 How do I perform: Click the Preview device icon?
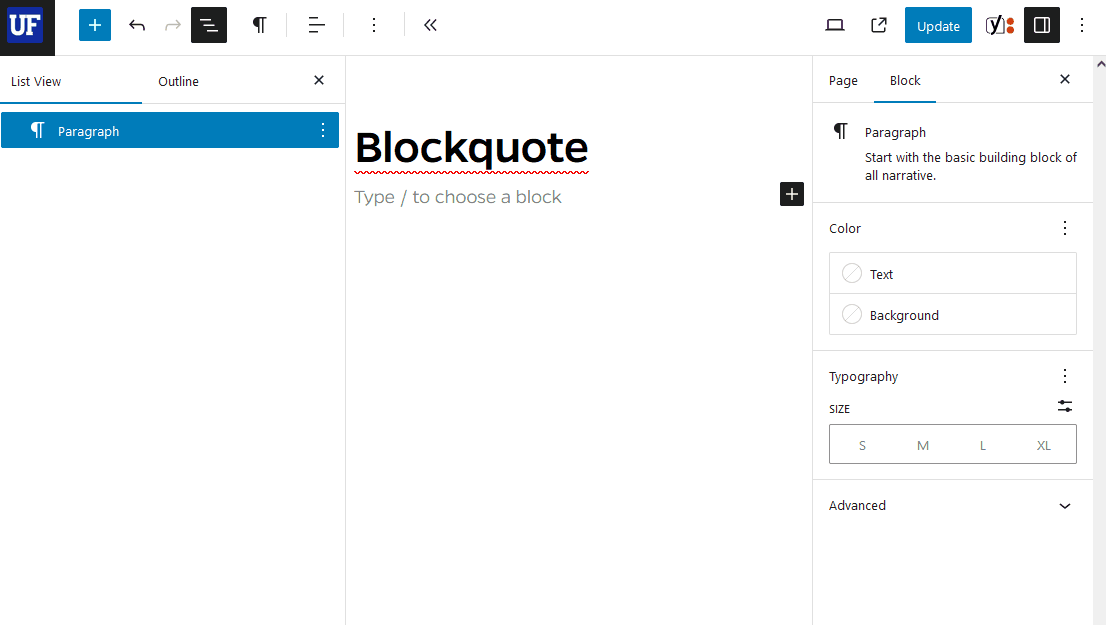pyautogui.click(x=834, y=25)
